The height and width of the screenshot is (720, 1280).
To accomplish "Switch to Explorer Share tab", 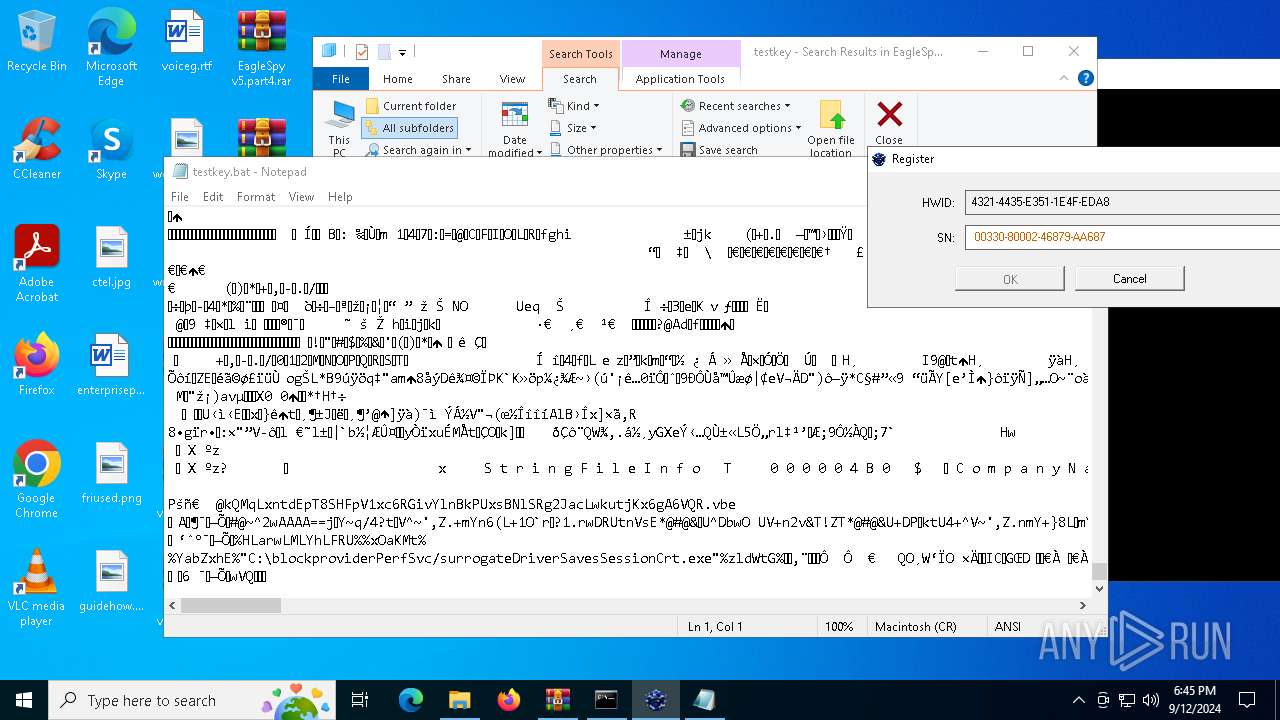I will (456, 79).
